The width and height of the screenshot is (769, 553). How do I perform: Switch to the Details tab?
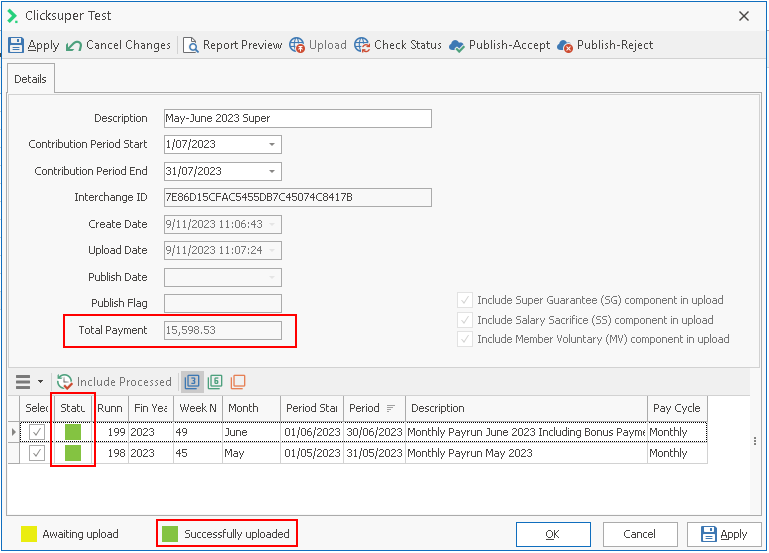30,79
